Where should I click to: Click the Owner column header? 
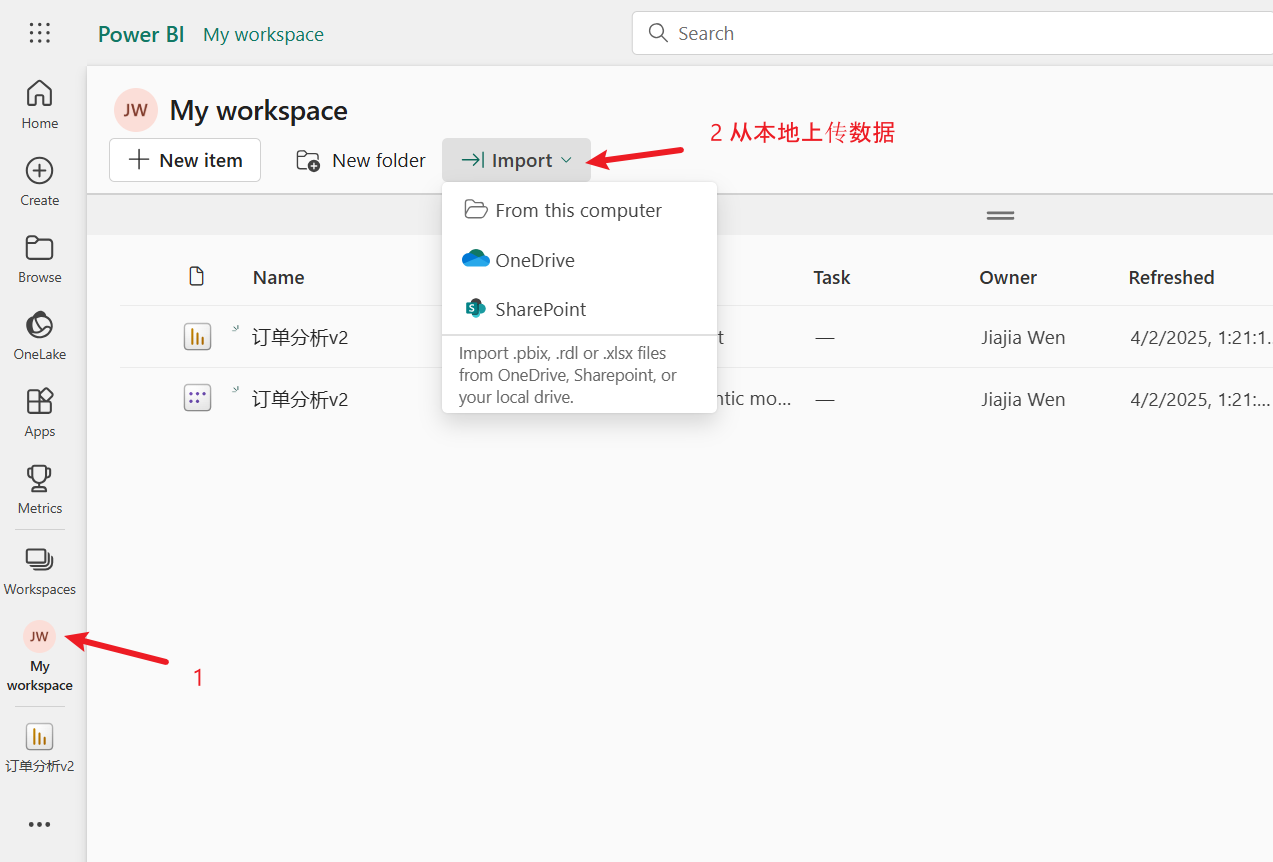coord(1008,278)
